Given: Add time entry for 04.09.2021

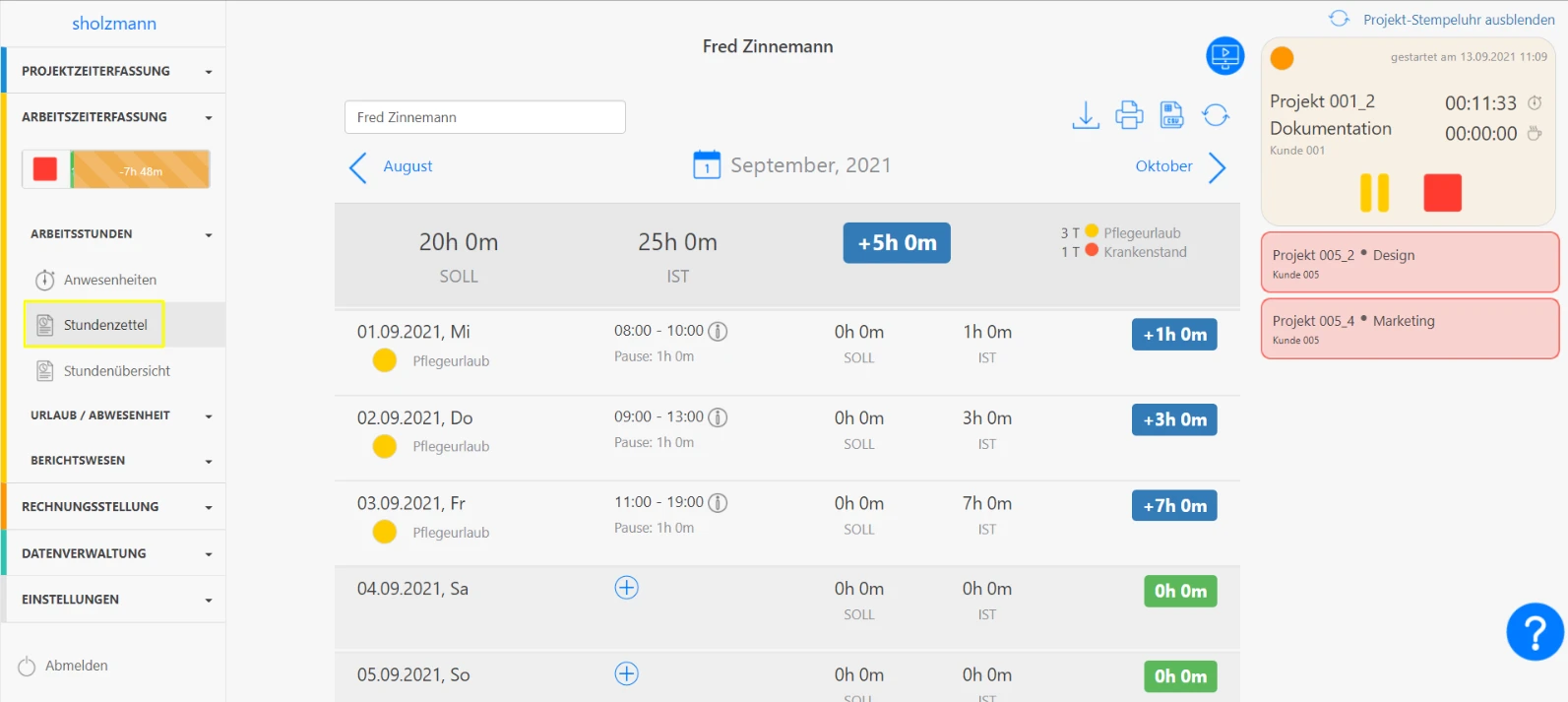Looking at the screenshot, I should pos(627,588).
